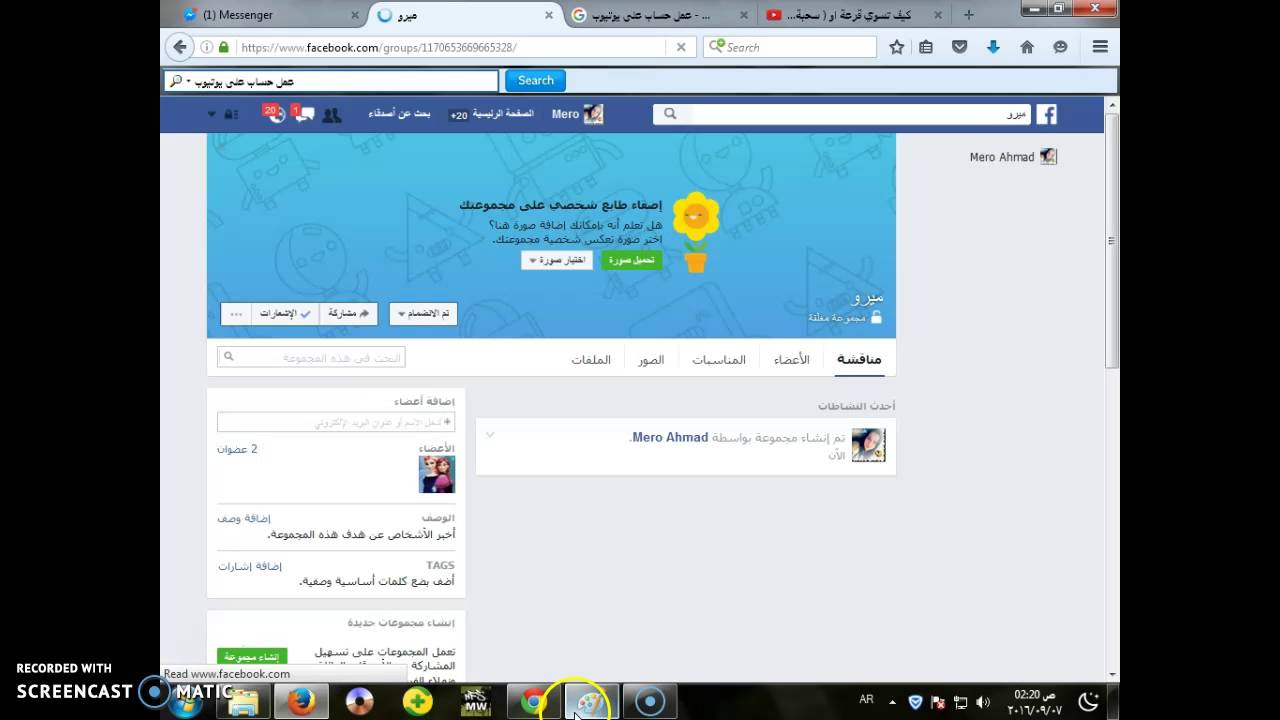Open Firefox from Windows taskbar
This screenshot has width=1280, height=720.
click(x=301, y=702)
